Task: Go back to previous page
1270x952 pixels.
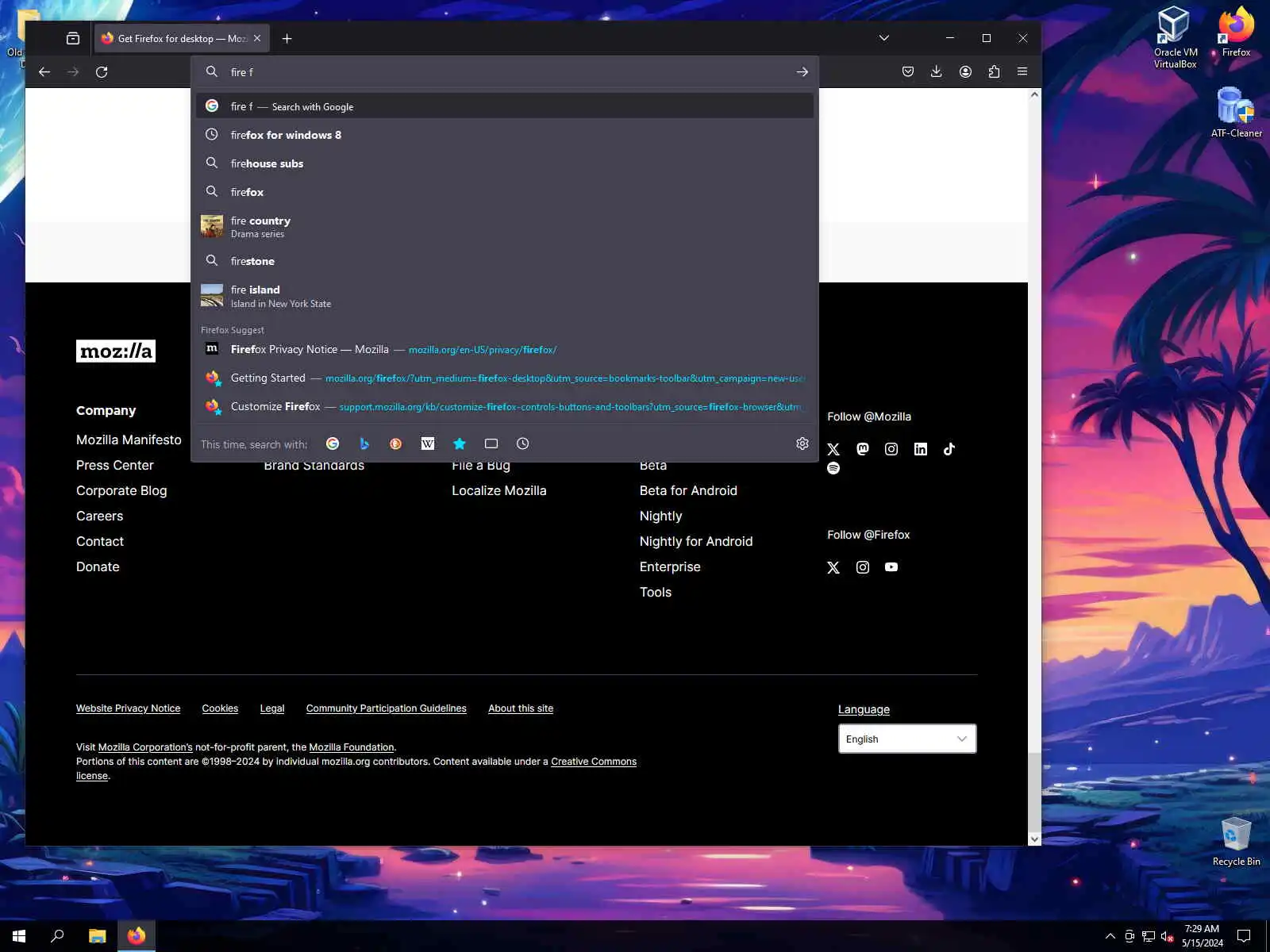Action: (44, 72)
